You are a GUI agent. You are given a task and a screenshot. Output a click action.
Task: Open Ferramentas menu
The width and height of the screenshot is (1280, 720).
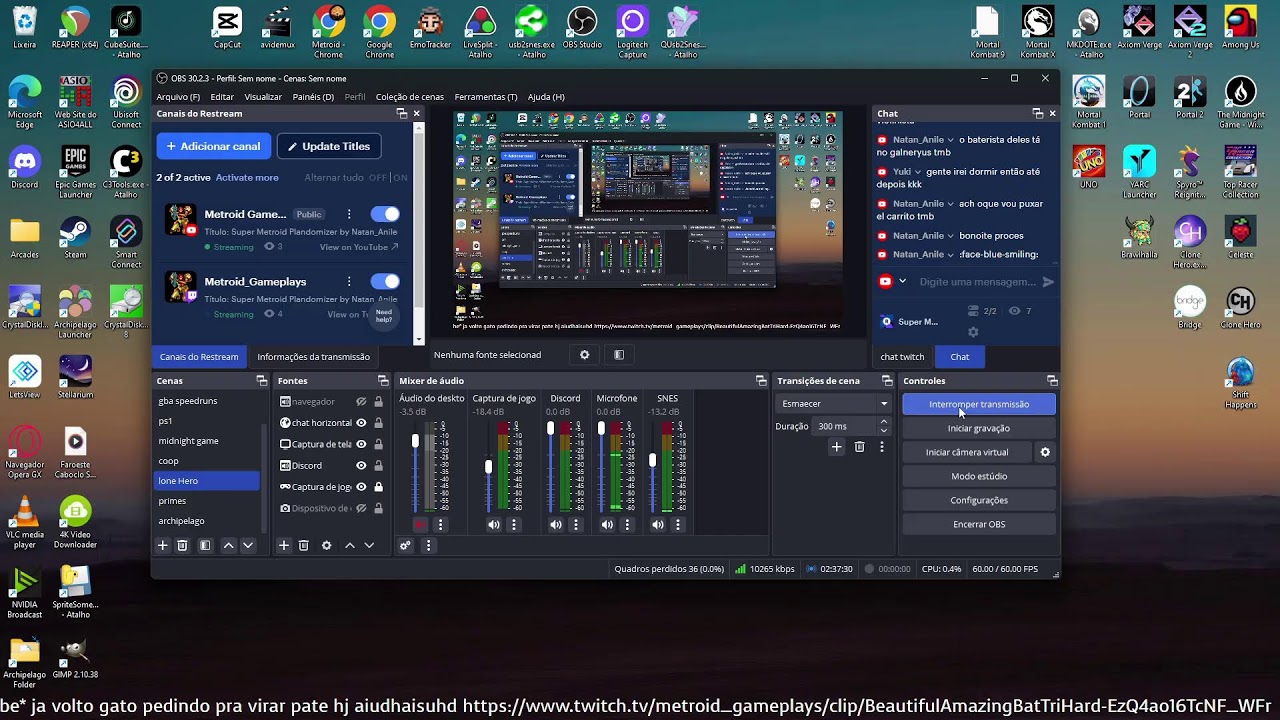point(486,97)
